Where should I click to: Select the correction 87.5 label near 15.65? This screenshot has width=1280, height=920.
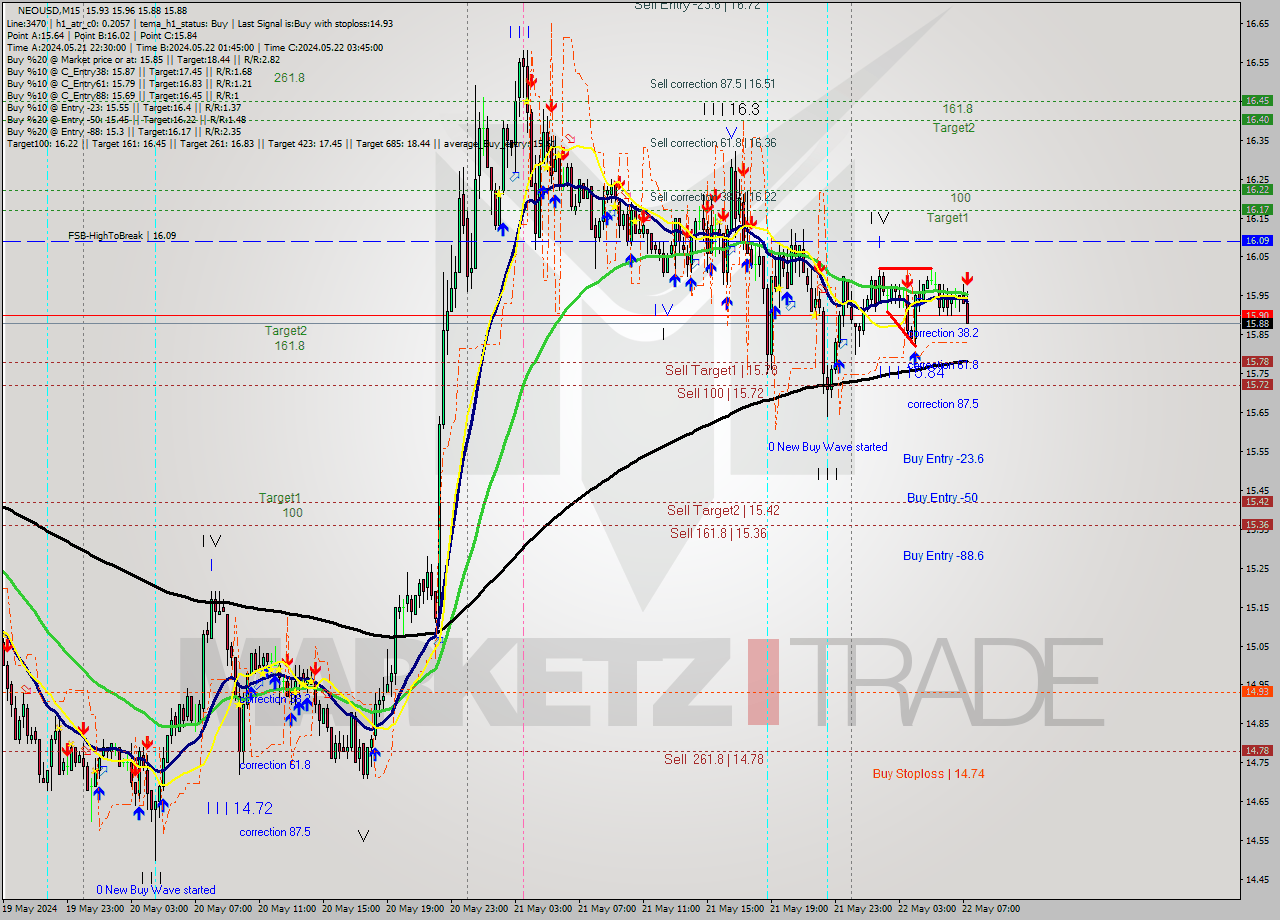(943, 404)
